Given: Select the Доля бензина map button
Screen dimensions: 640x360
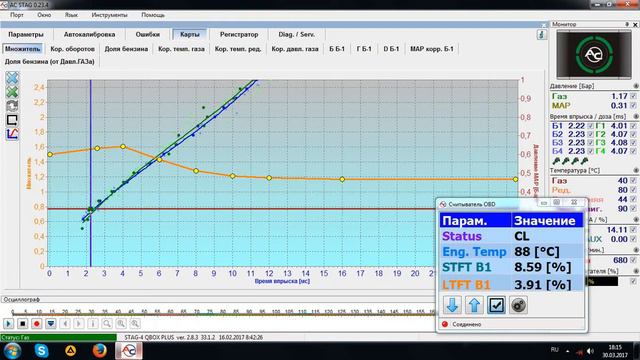Looking at the screenshot, I should coord(126,49).
